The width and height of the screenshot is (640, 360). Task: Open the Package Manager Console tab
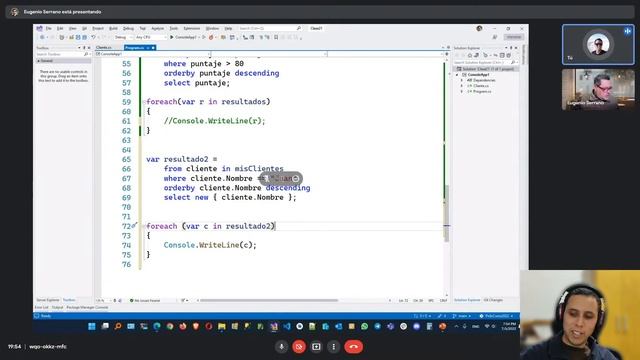coord(87,307)
